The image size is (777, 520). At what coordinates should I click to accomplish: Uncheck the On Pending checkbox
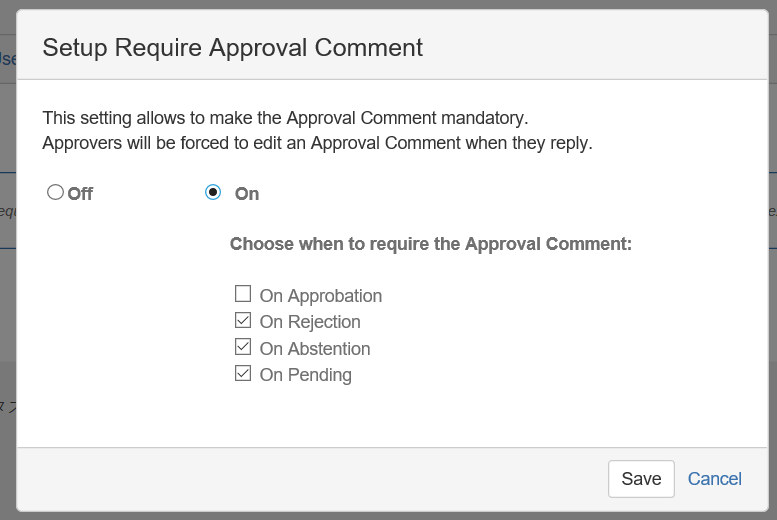coord(242,373)
